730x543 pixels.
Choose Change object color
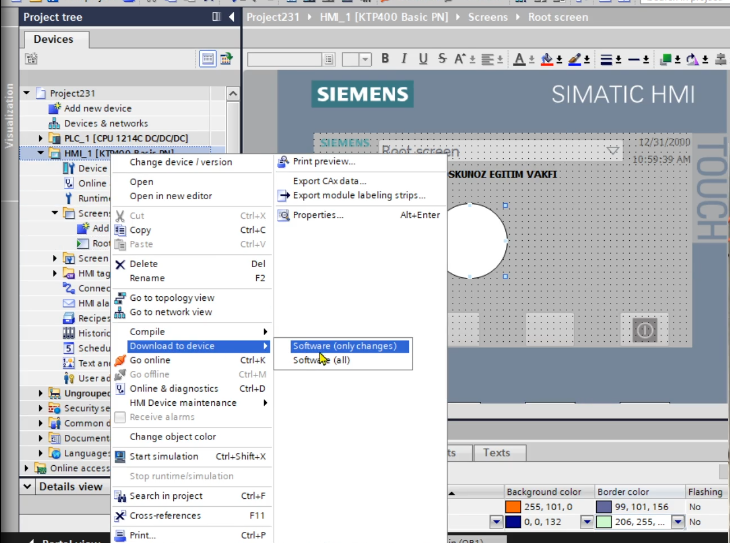coord(173,437)
